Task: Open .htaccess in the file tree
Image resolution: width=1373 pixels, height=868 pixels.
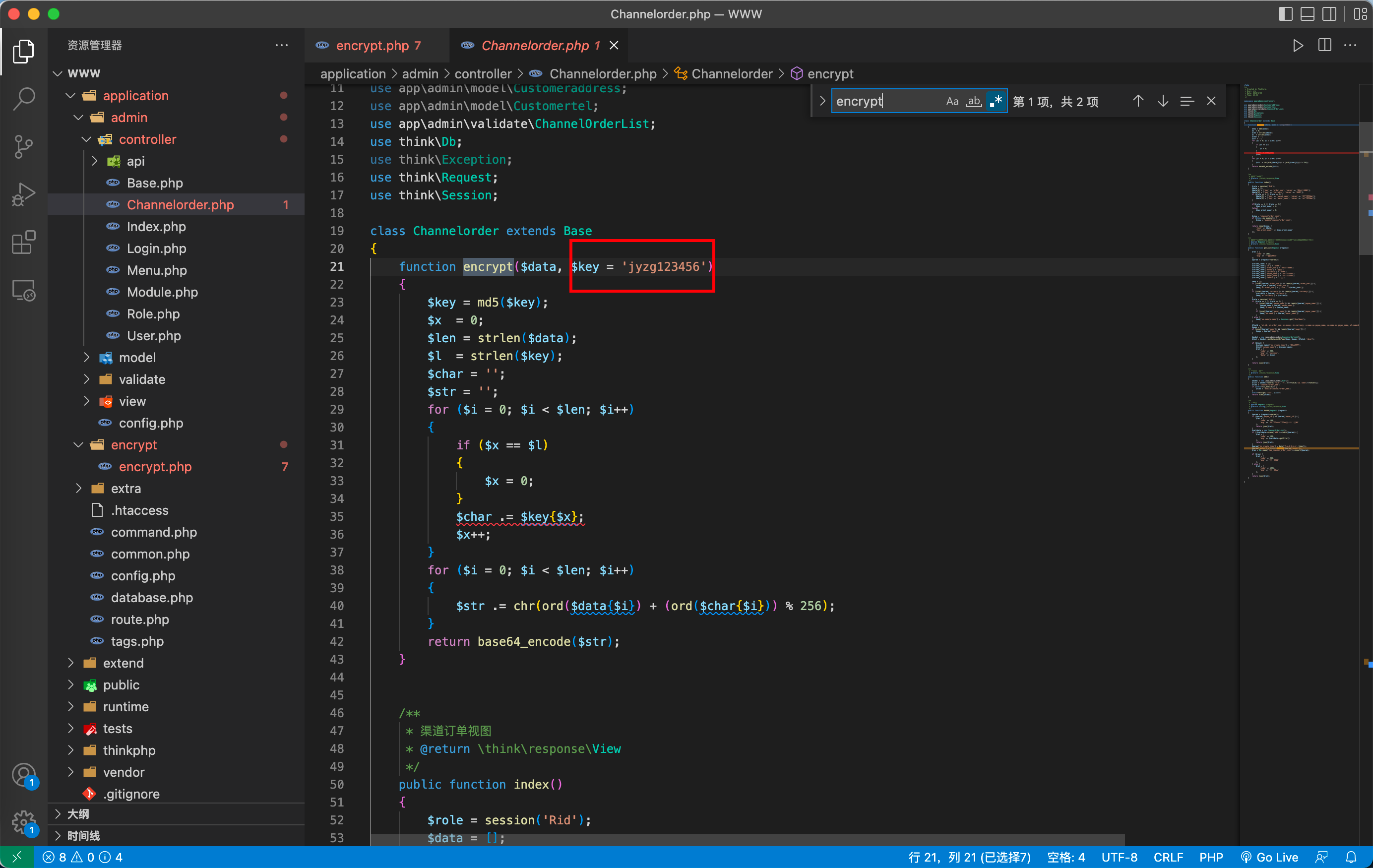Action: point(139,510)
